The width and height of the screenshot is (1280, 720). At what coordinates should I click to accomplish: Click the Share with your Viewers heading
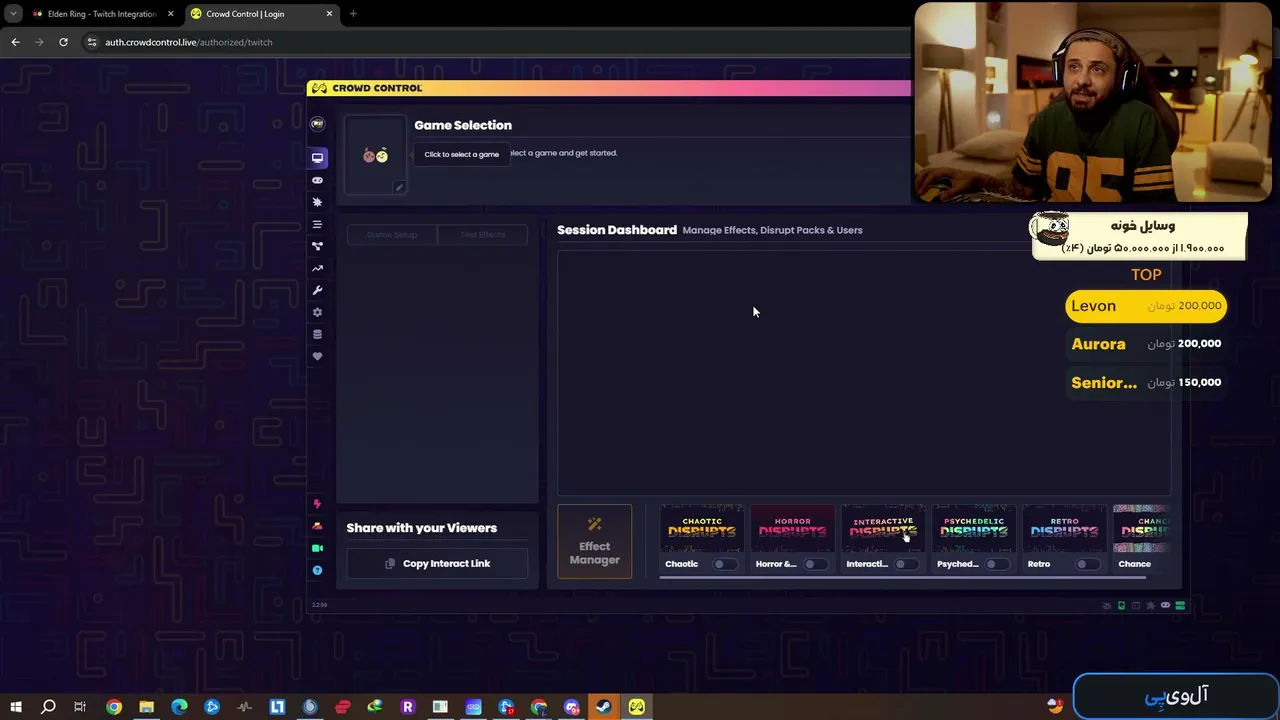coord(422,528)
